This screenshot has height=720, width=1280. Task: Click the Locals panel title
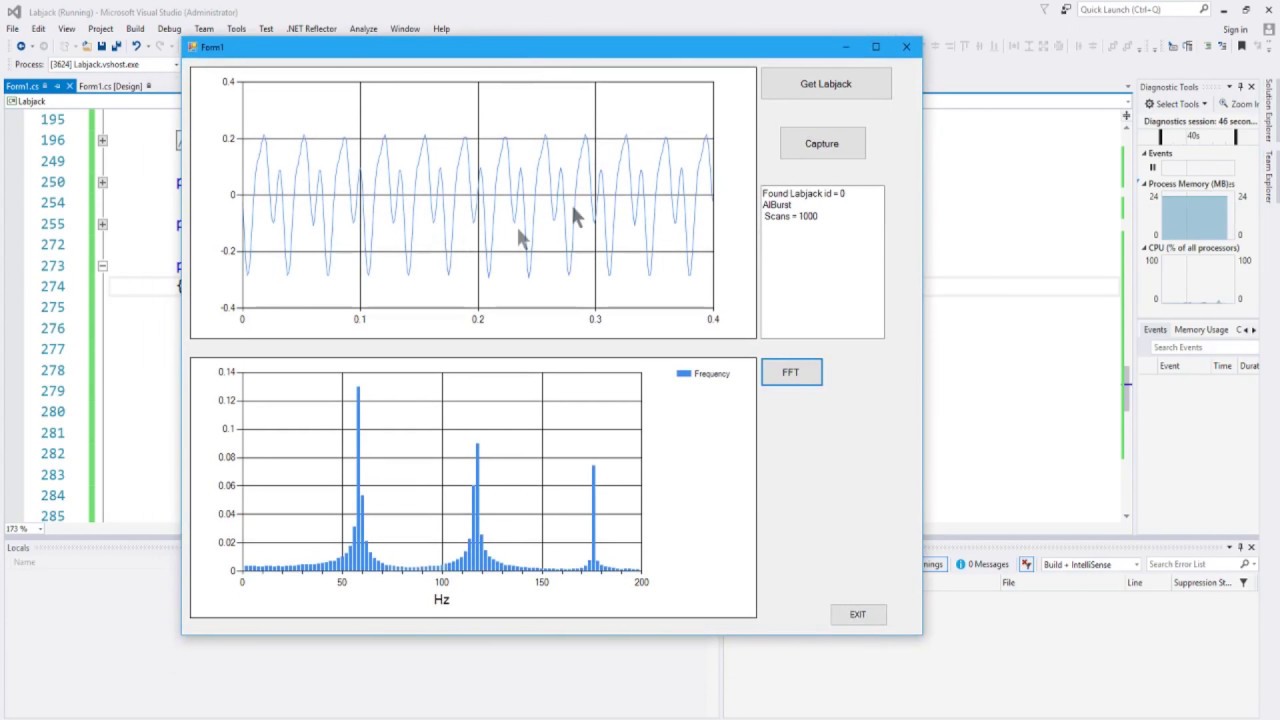tap(18, 547)
